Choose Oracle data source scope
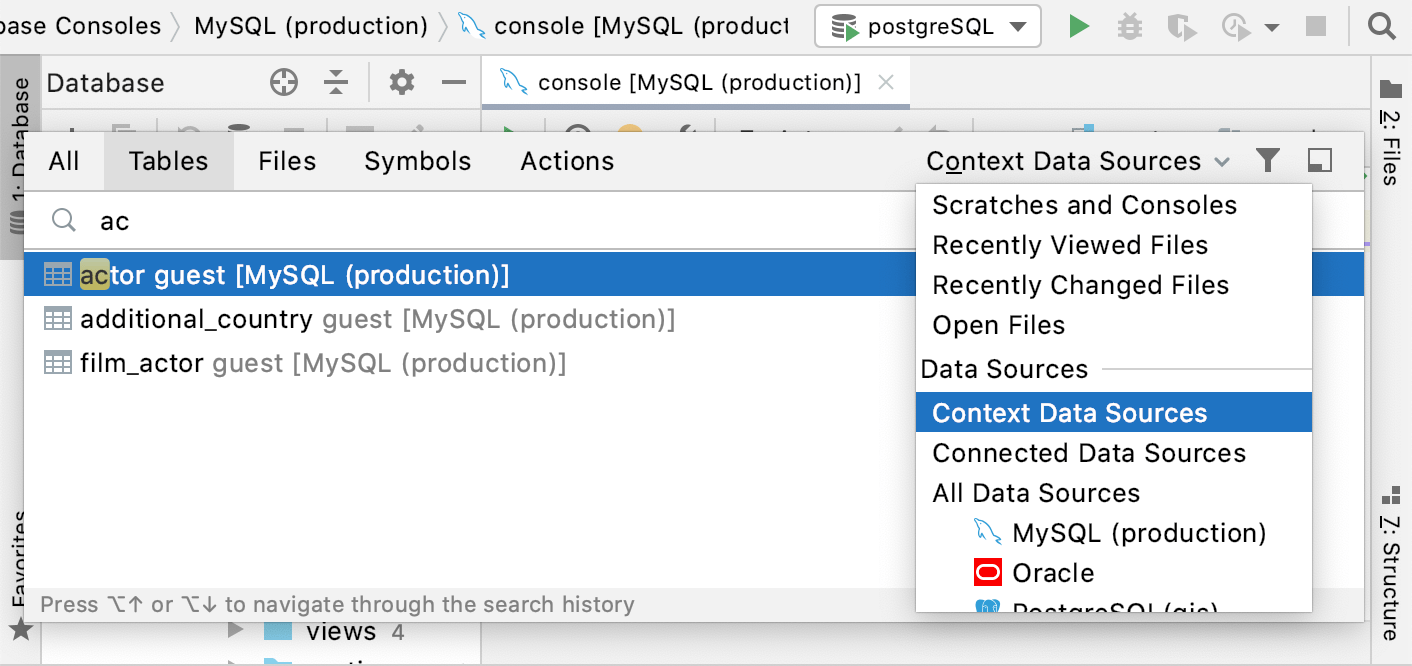 1113,573
